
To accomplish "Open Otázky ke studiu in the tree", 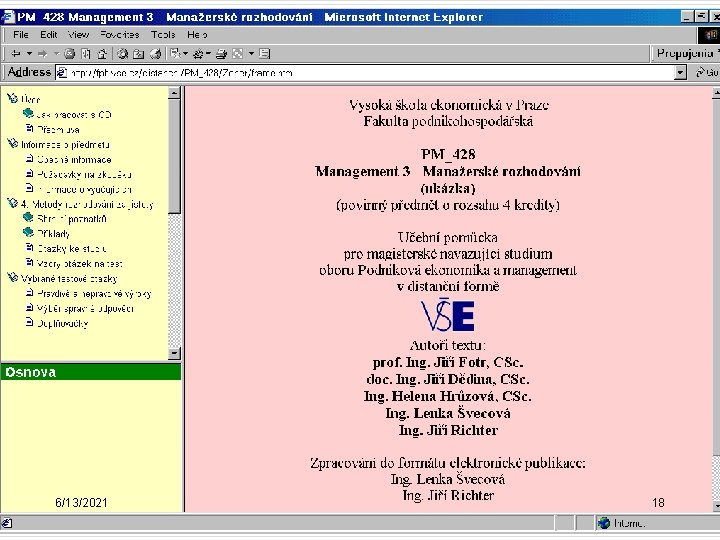I will click(71, 249).
